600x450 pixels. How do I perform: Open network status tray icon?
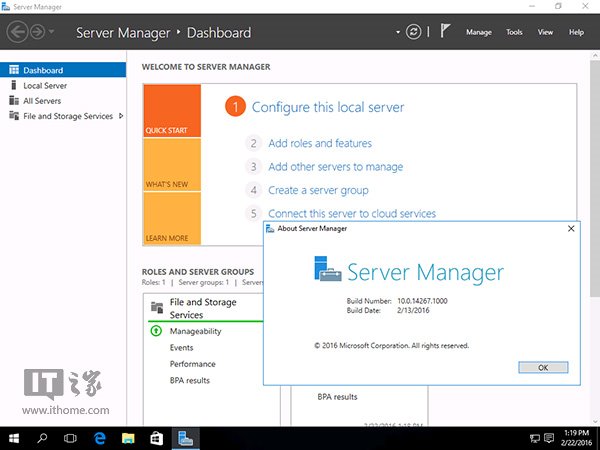pyautogui.click(x=535, y=439)
